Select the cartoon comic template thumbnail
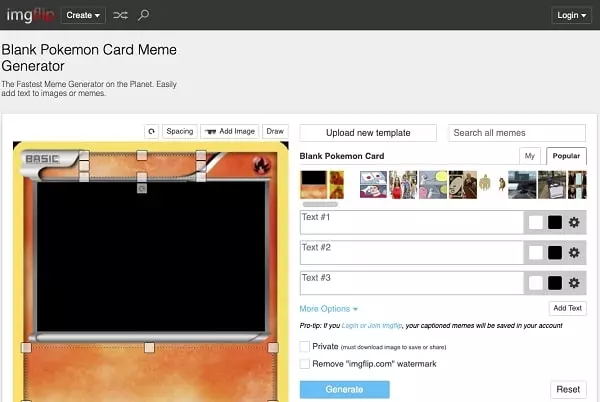The image size is (600, 402). click(373, 185)
